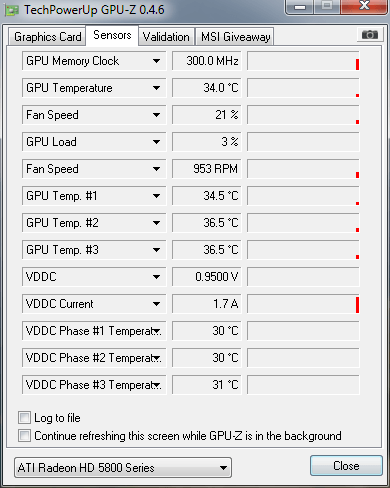Open the Validation tab
Viewport: 390px width, 488px height.
pyautogui.click(x=166, y=36)
